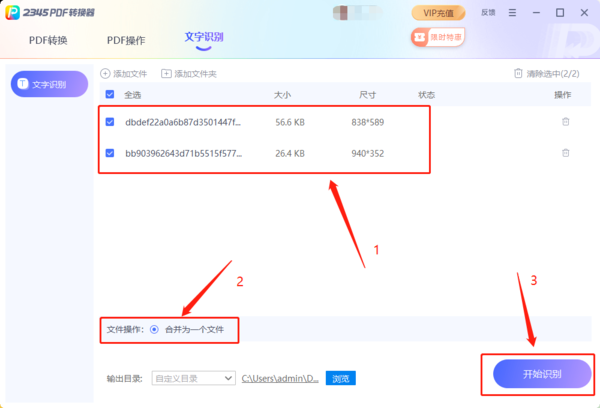600x408 pixels.
Task: Open the C:\Users\admin output path link
Action: (x=280, y=379)
